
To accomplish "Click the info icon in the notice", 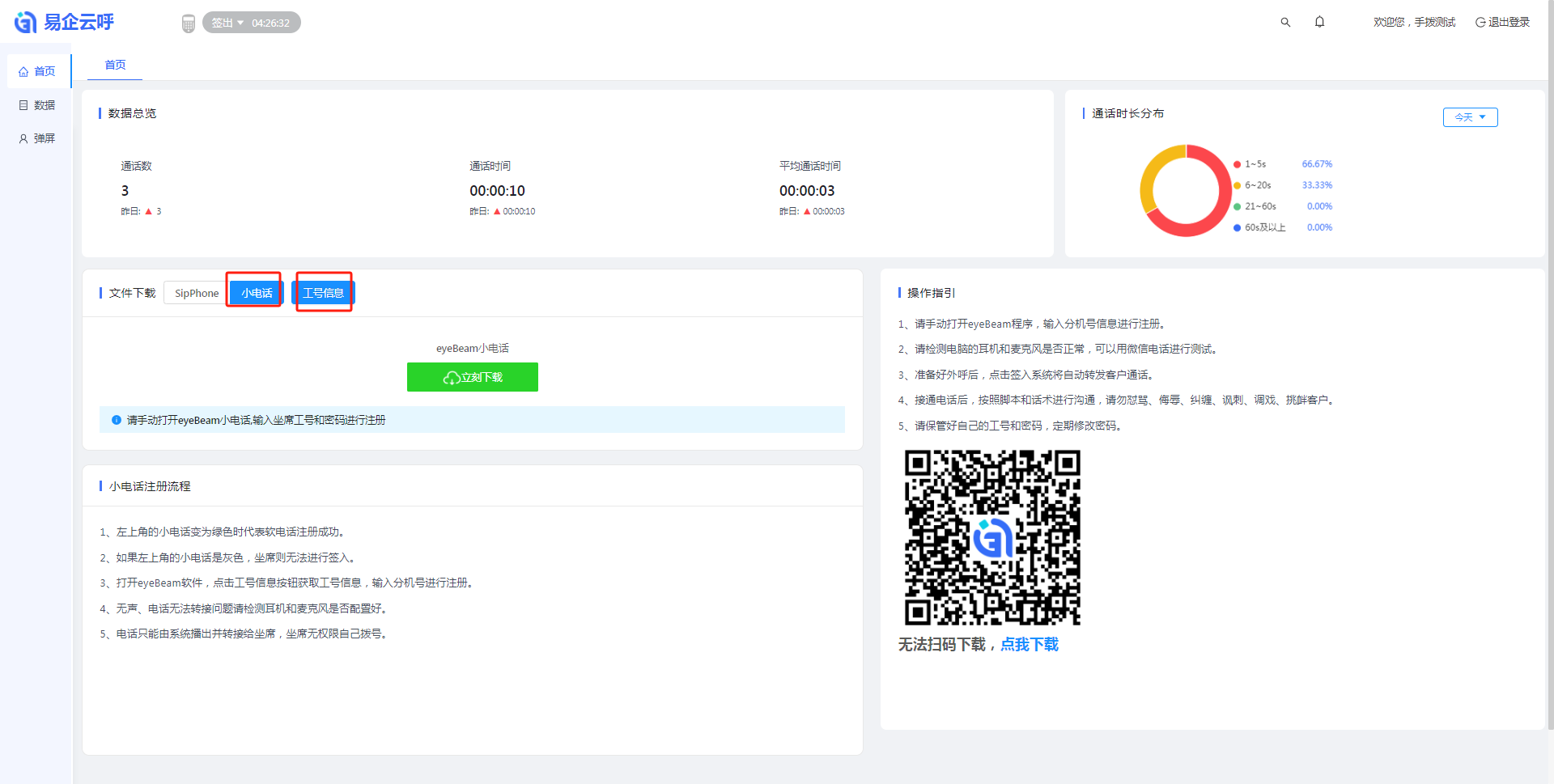I will pyautogui.click(x=117, y=420).
